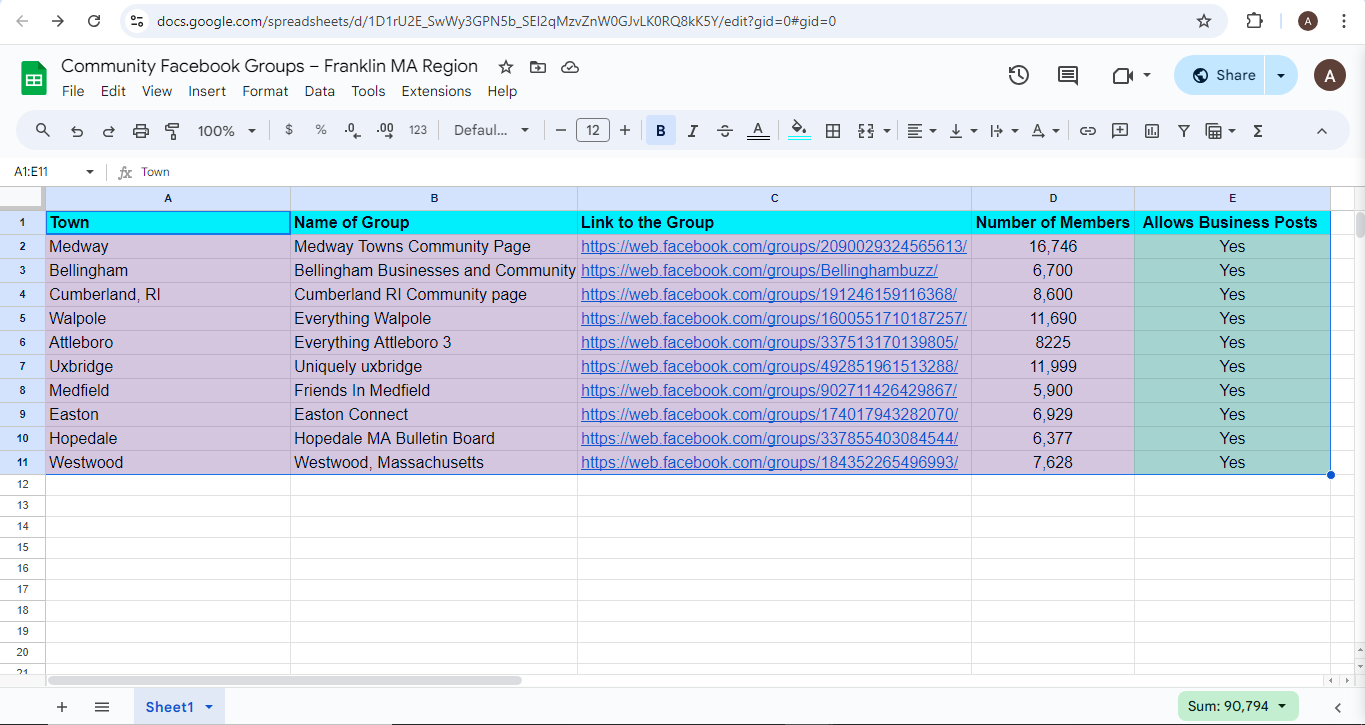Open the functions menu

[x=1258, y=130]
